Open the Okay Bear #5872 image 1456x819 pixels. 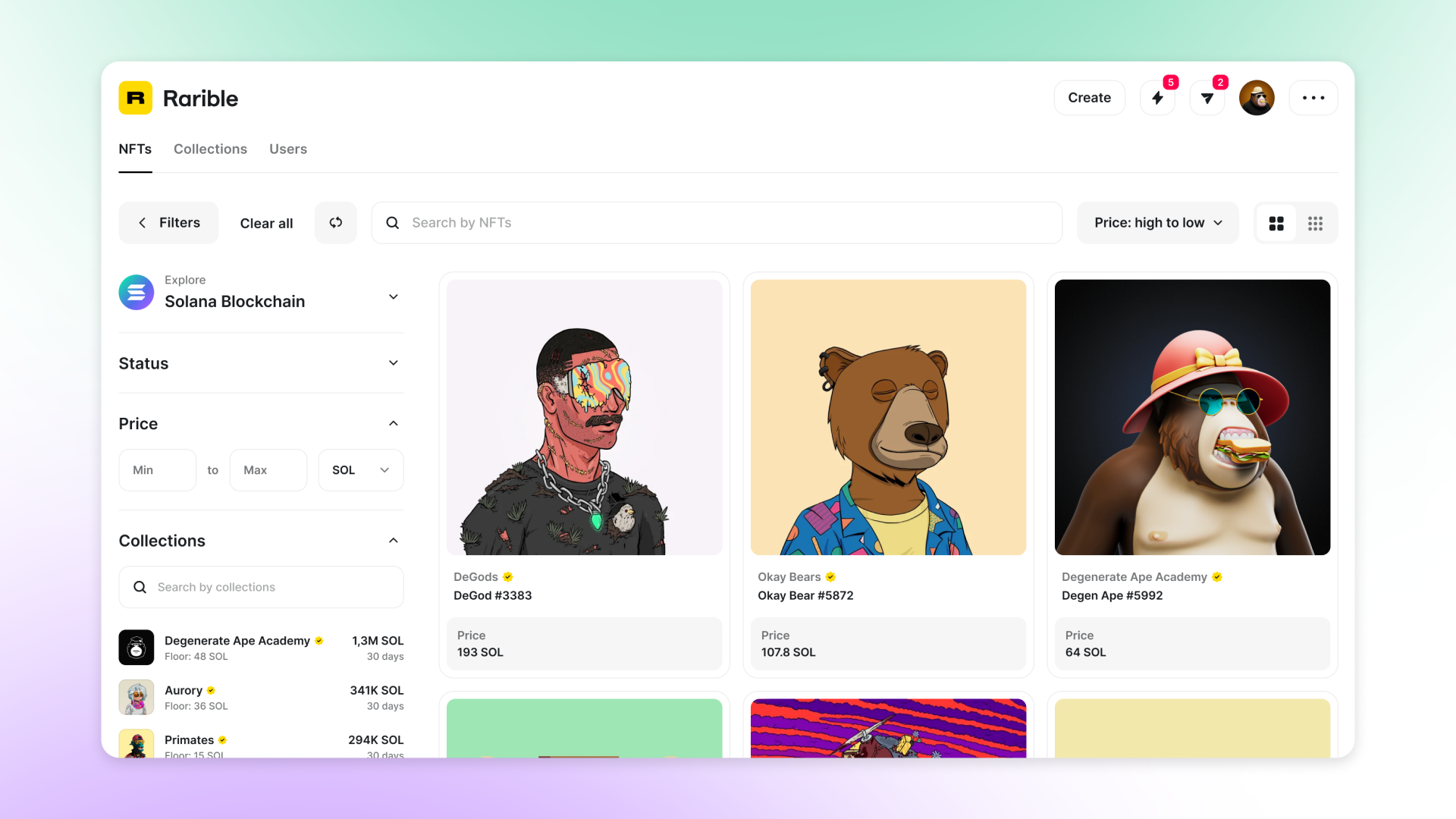point(888,417)
